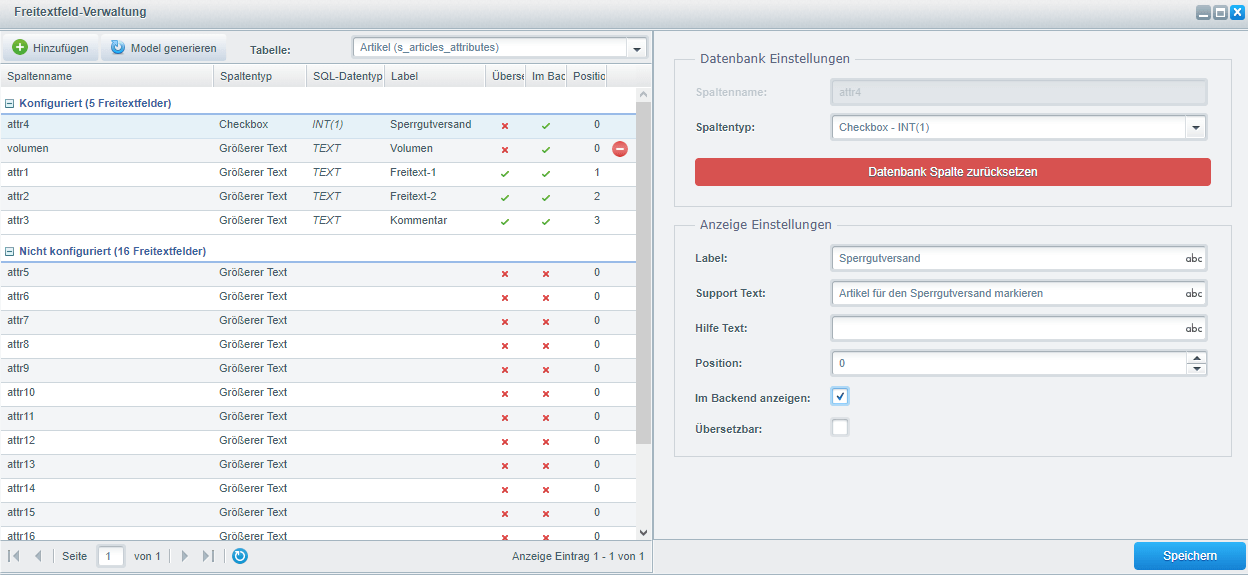
Task: Click the next page arrow in pagination
Action: point(184,556)
